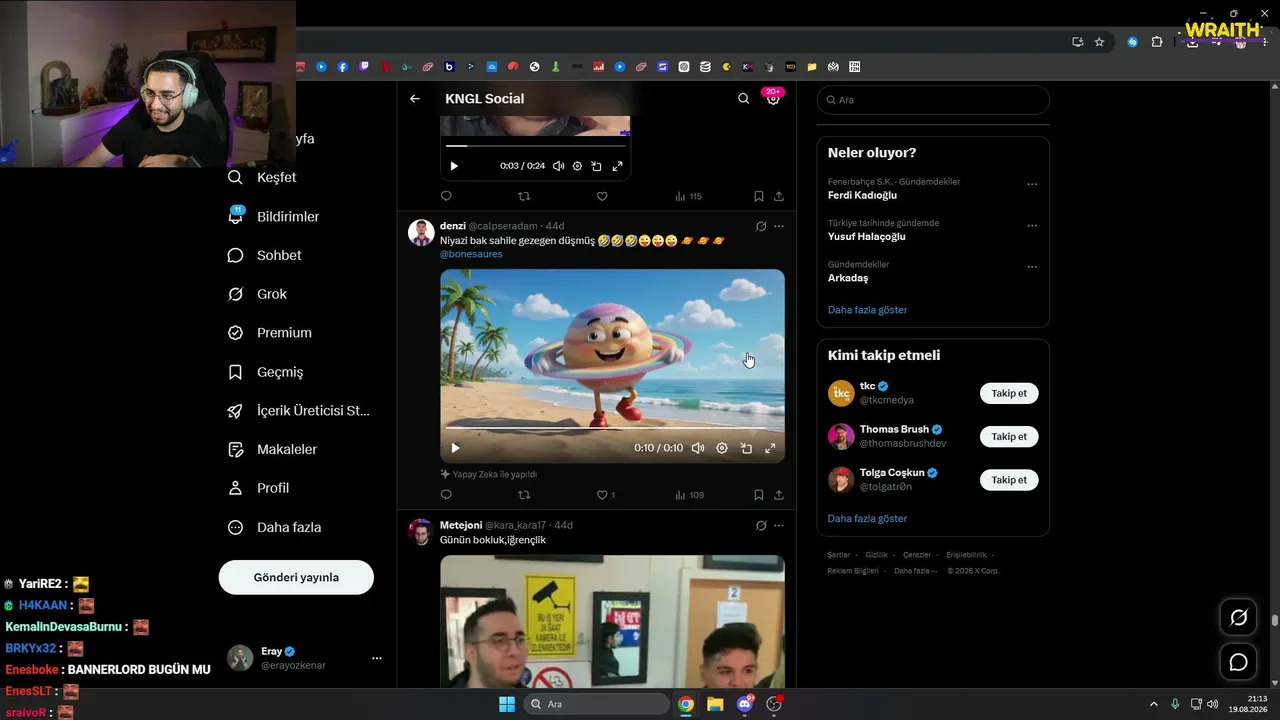Expand the footer Daha fazla menu
Viewport: 1280px width, 720px height.
[916, 571]
